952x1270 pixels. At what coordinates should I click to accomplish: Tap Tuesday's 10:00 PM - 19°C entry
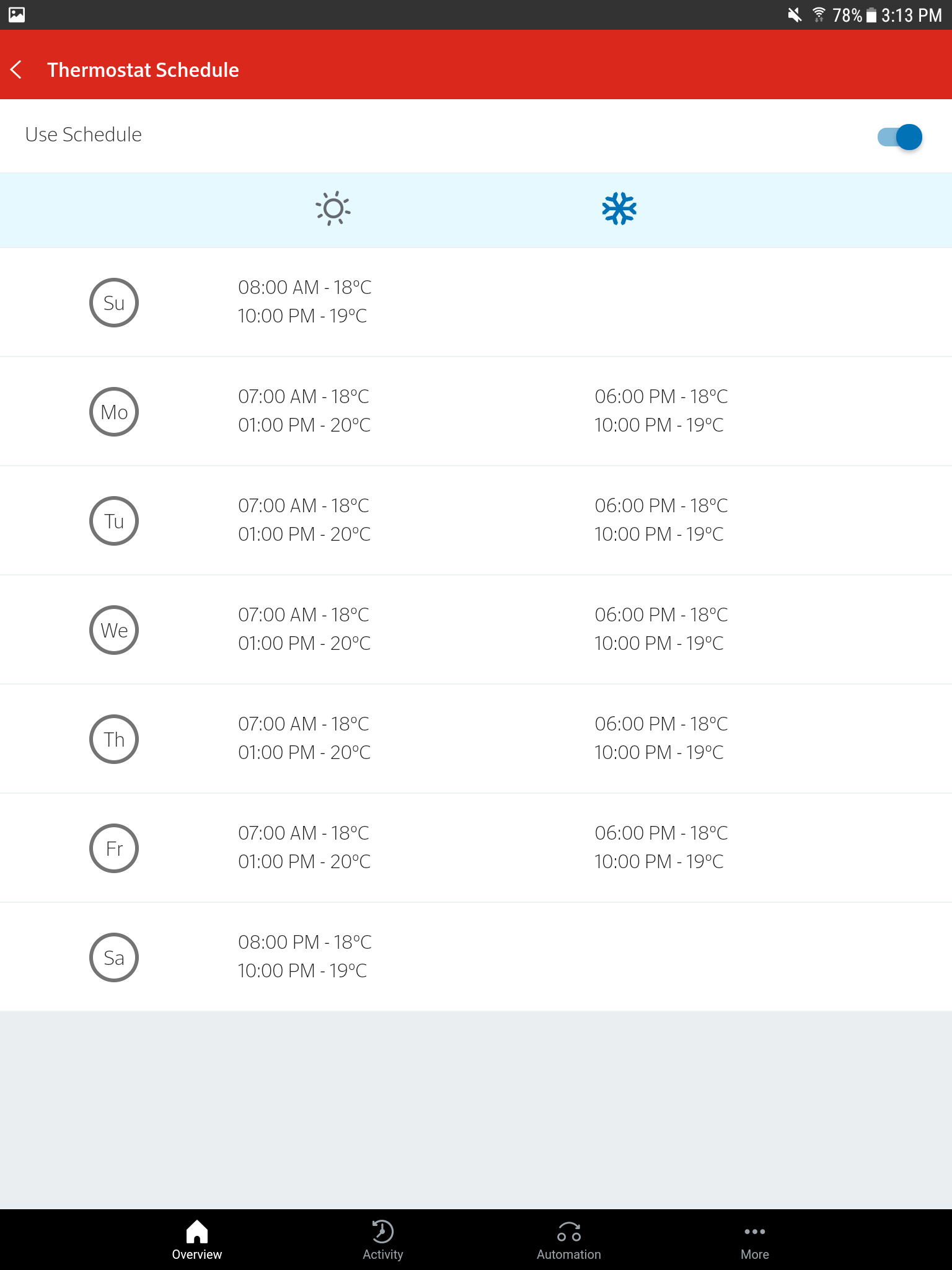pyautogui.click(x=659, y=535)
